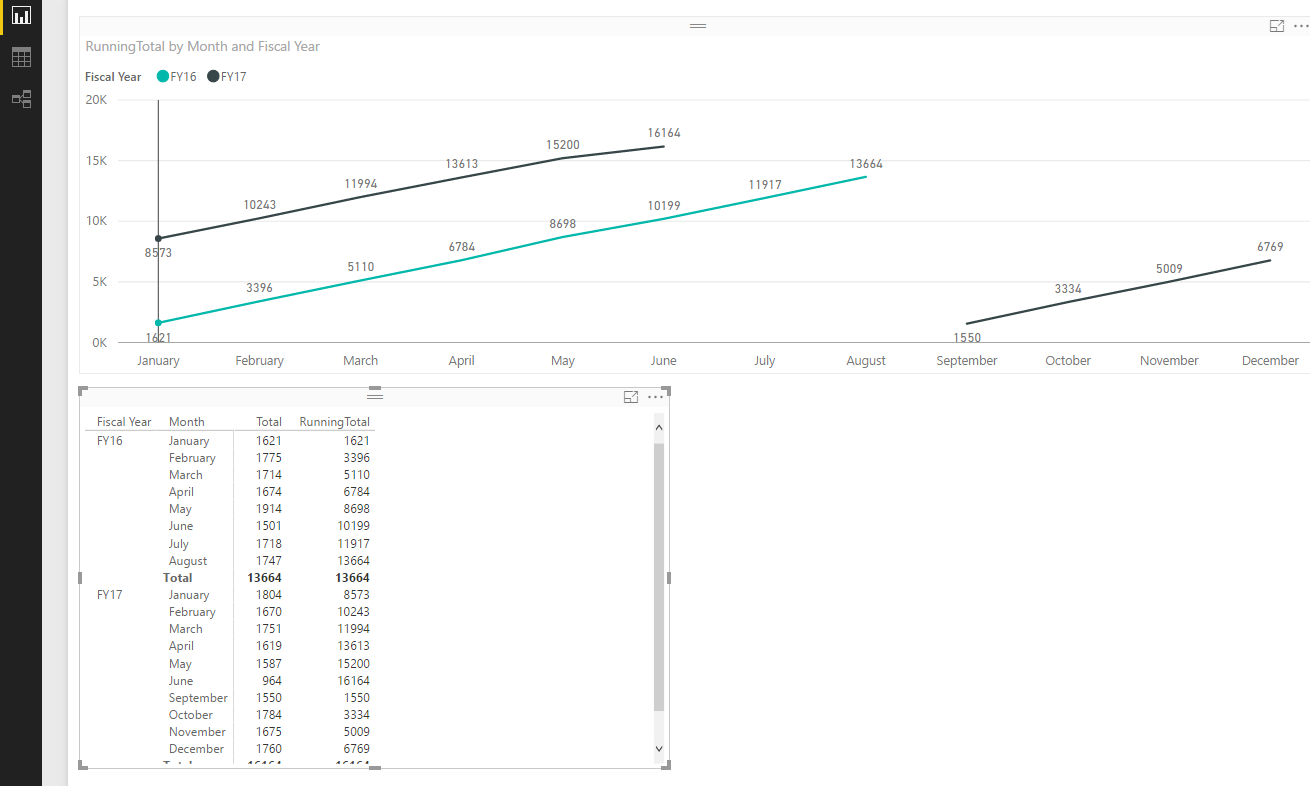This screenshot has height=786, width=1310.
Task: Click running total value 10243 in table
Action: [x=356, y=612]
